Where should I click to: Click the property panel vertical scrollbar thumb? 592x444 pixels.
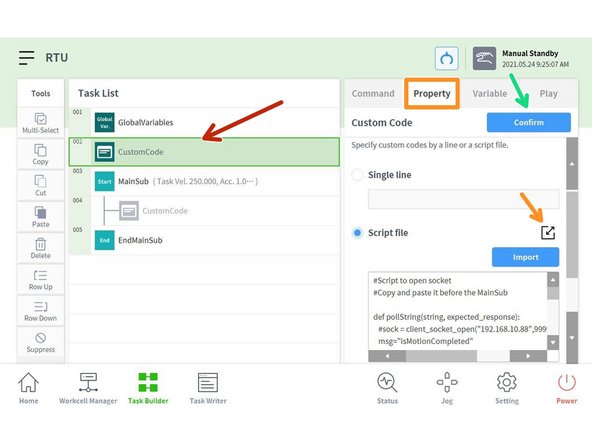[572, 234]
